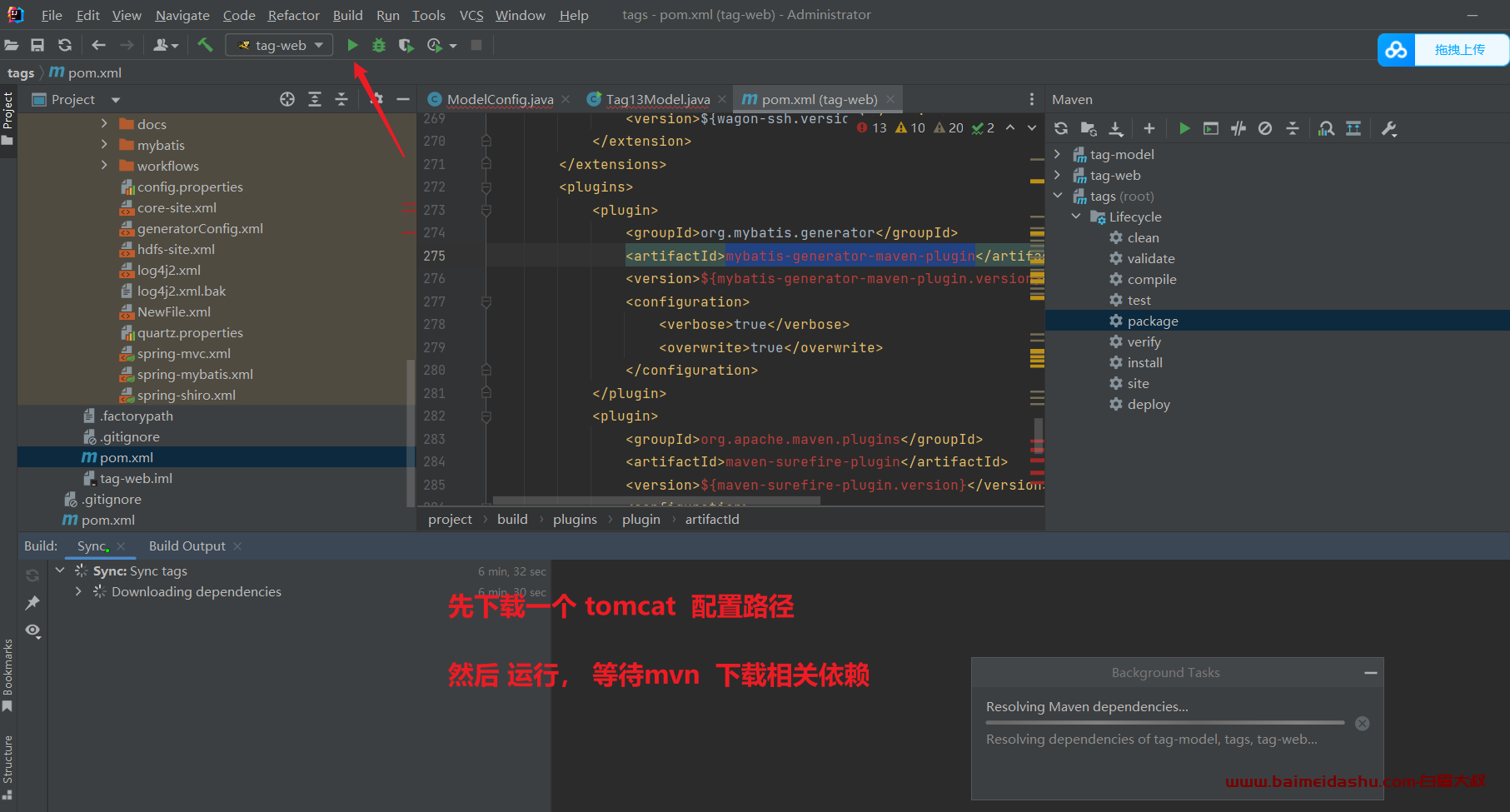Expand the mybatis folder
1510x812 pixels.
tap(104, 144)
